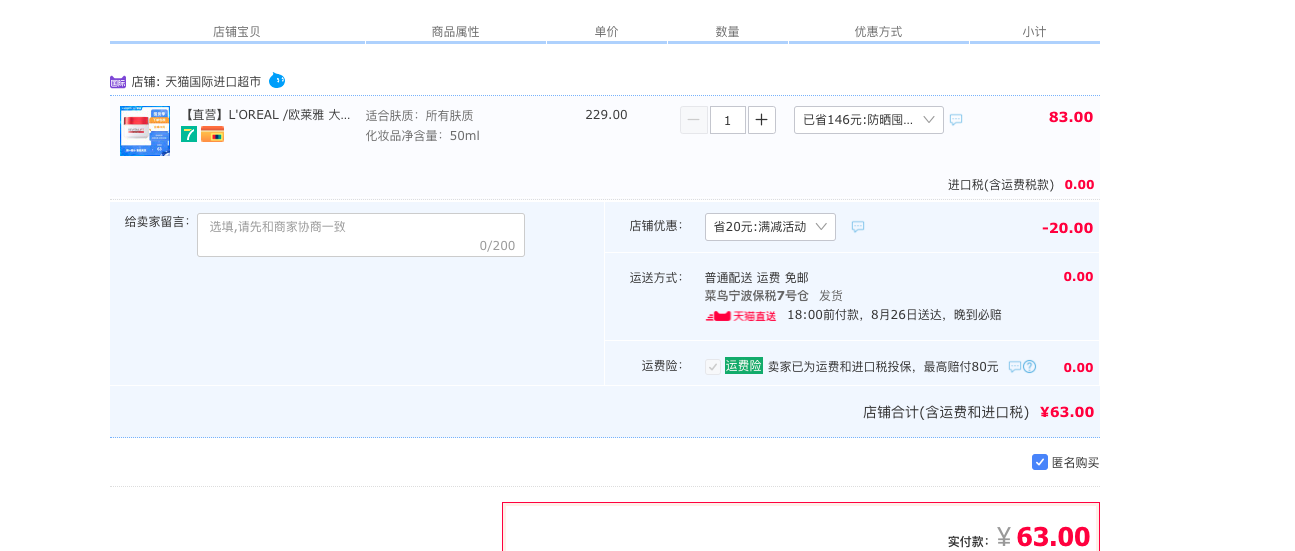Open the L'OREAL product title link

tap(266, 114)
